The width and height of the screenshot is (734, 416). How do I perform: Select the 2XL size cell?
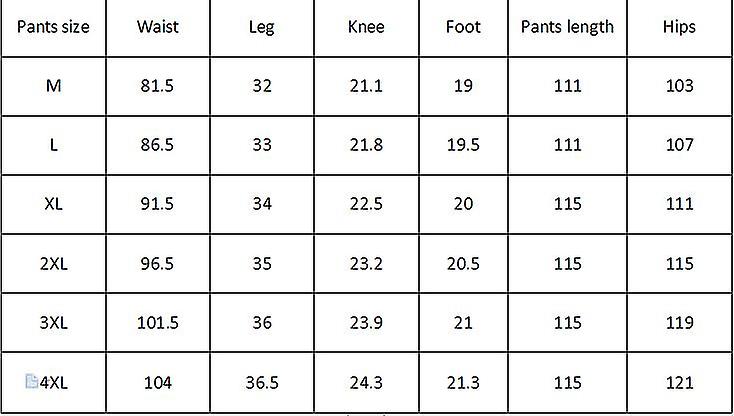(x=53, y=264)
